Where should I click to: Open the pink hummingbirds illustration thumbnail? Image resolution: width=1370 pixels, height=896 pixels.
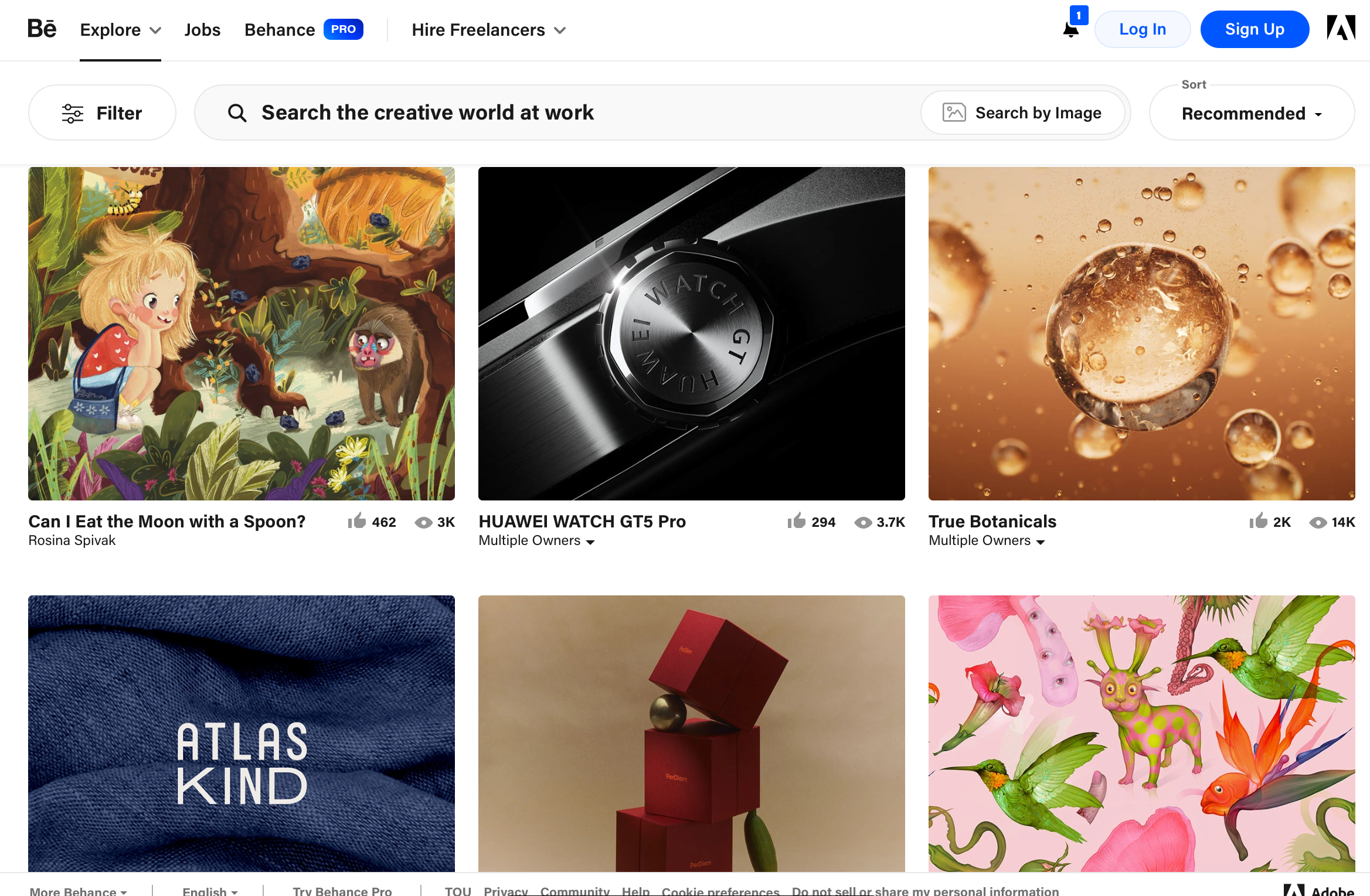click(1141, 734)
